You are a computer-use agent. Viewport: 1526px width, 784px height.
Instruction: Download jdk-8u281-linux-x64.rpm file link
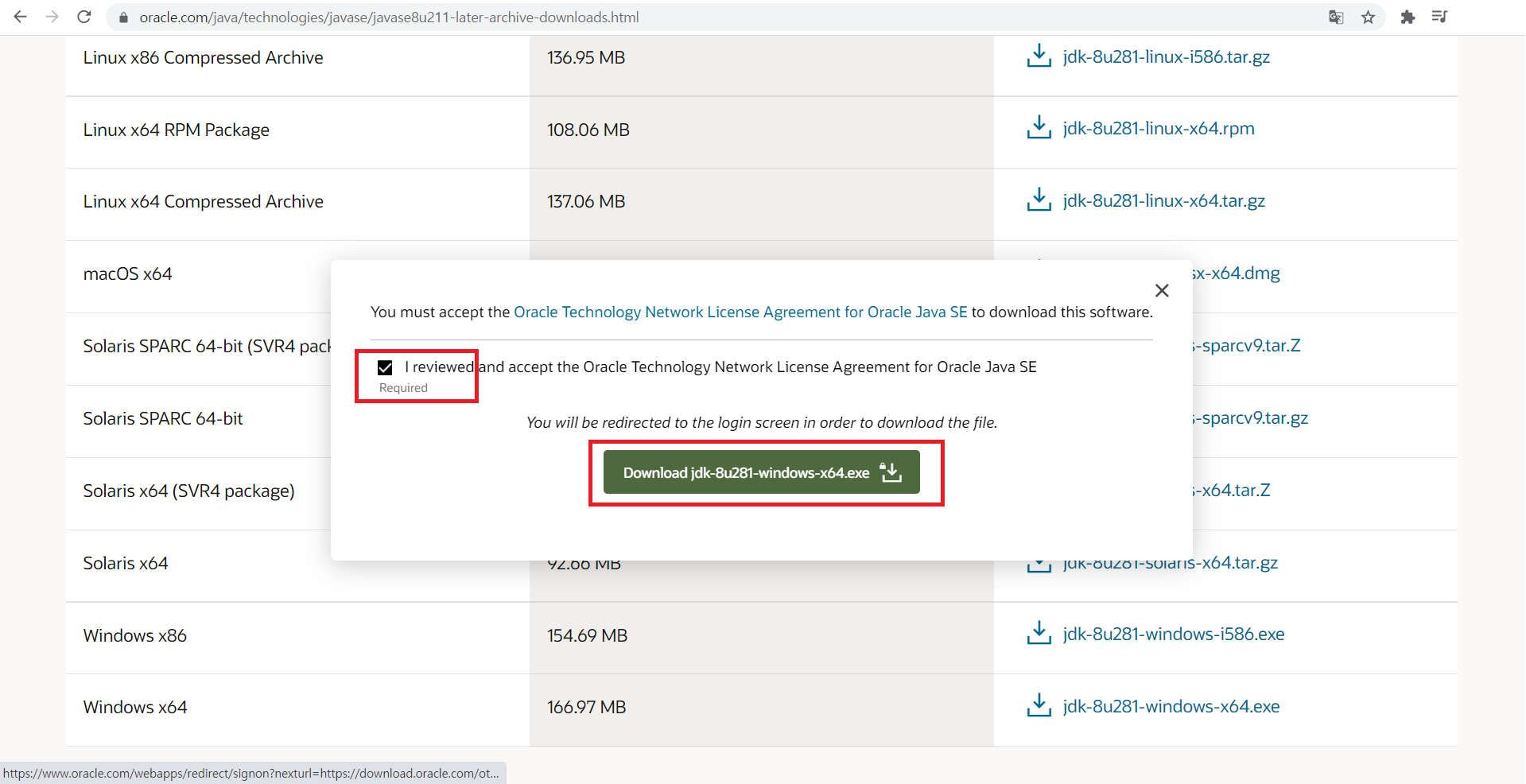[1159, 128]
